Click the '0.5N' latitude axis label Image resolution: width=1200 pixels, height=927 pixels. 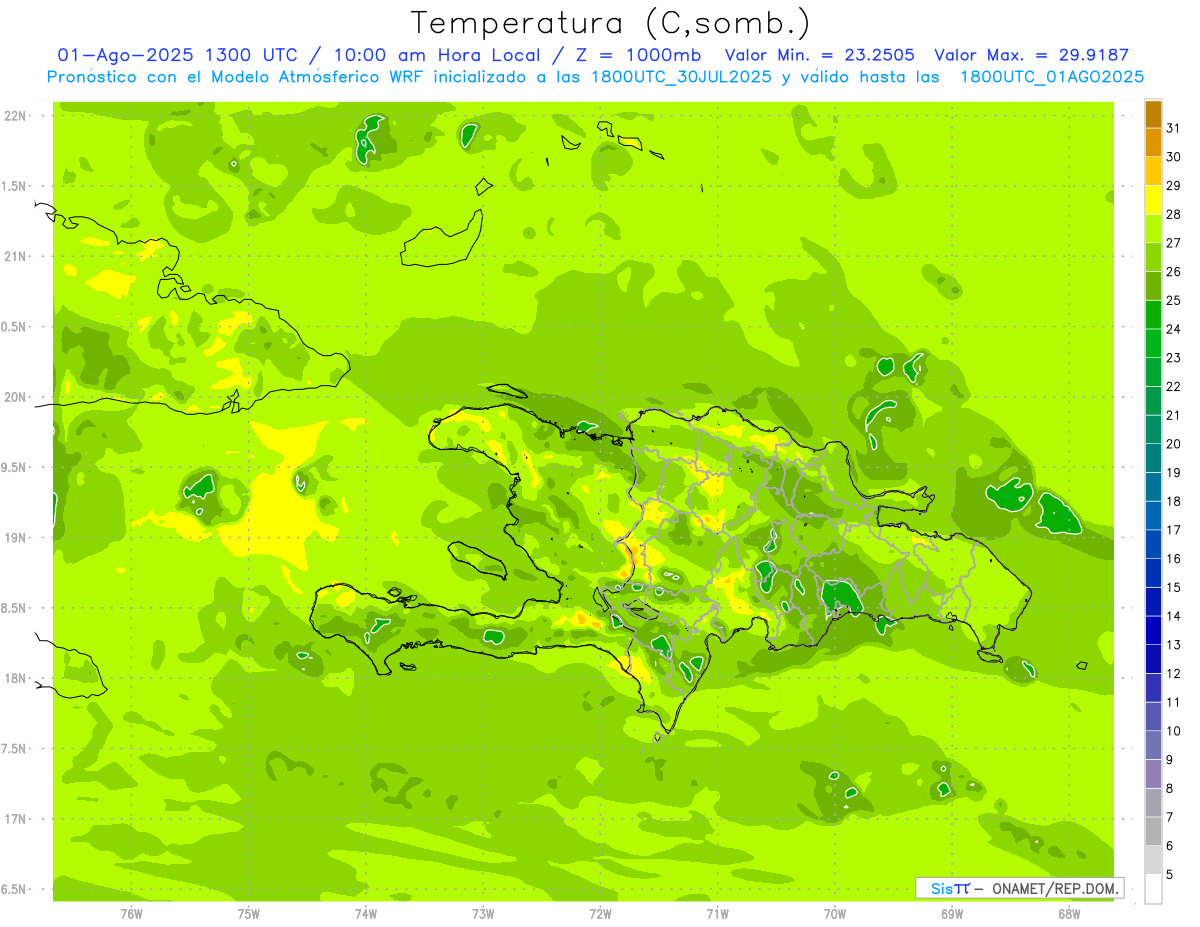[15, 327]
